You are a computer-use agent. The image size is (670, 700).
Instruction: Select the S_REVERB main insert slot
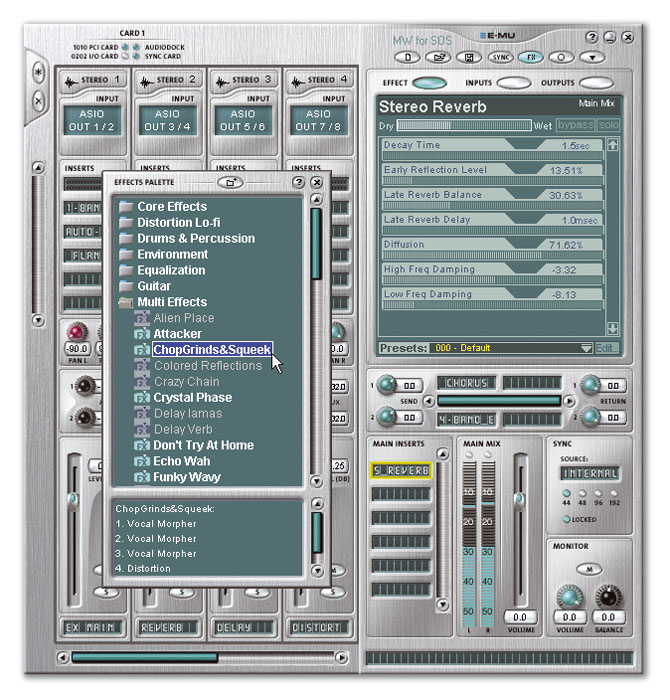400,470
